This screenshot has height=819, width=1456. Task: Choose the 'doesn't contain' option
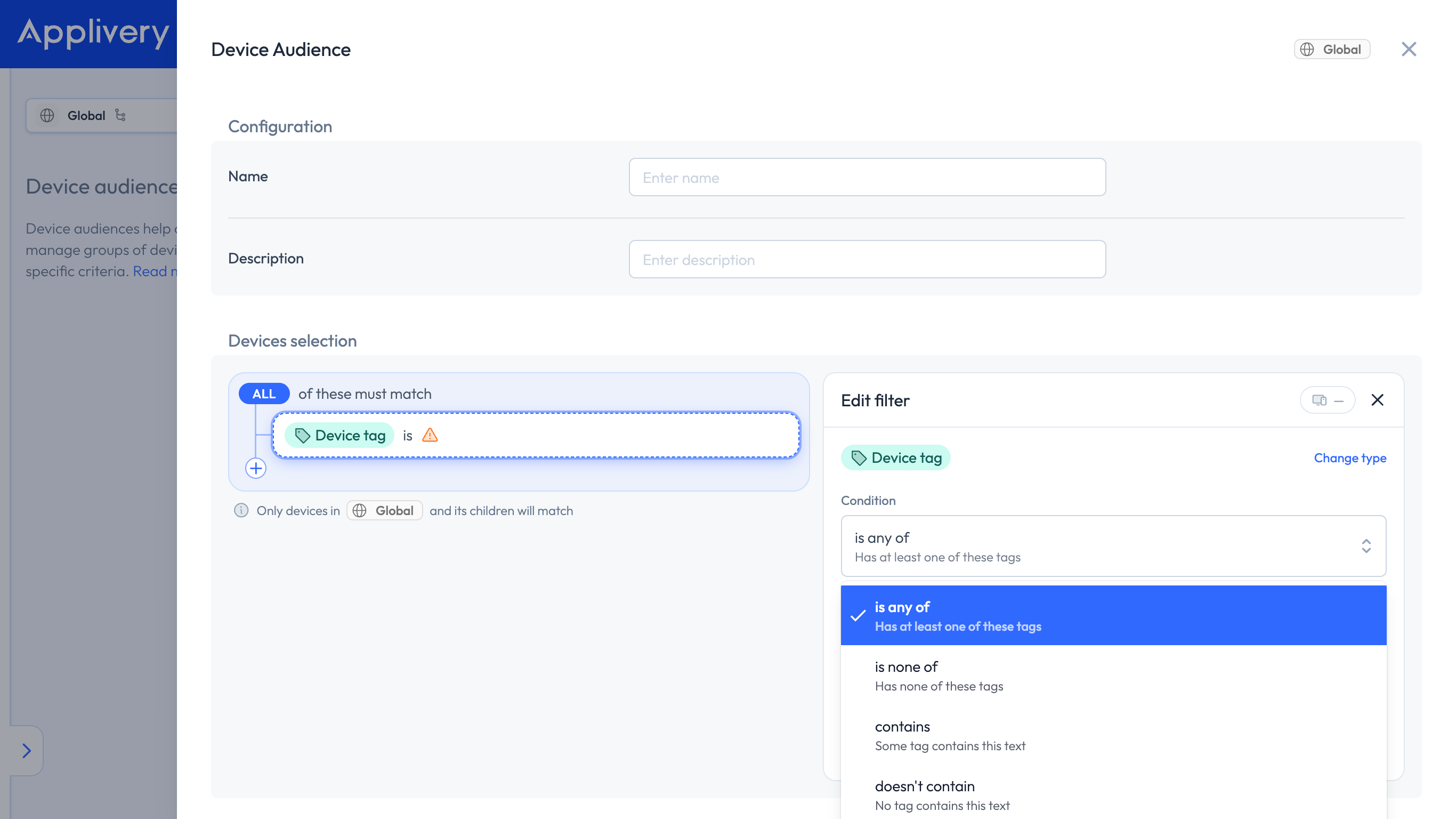(1113, 794)
